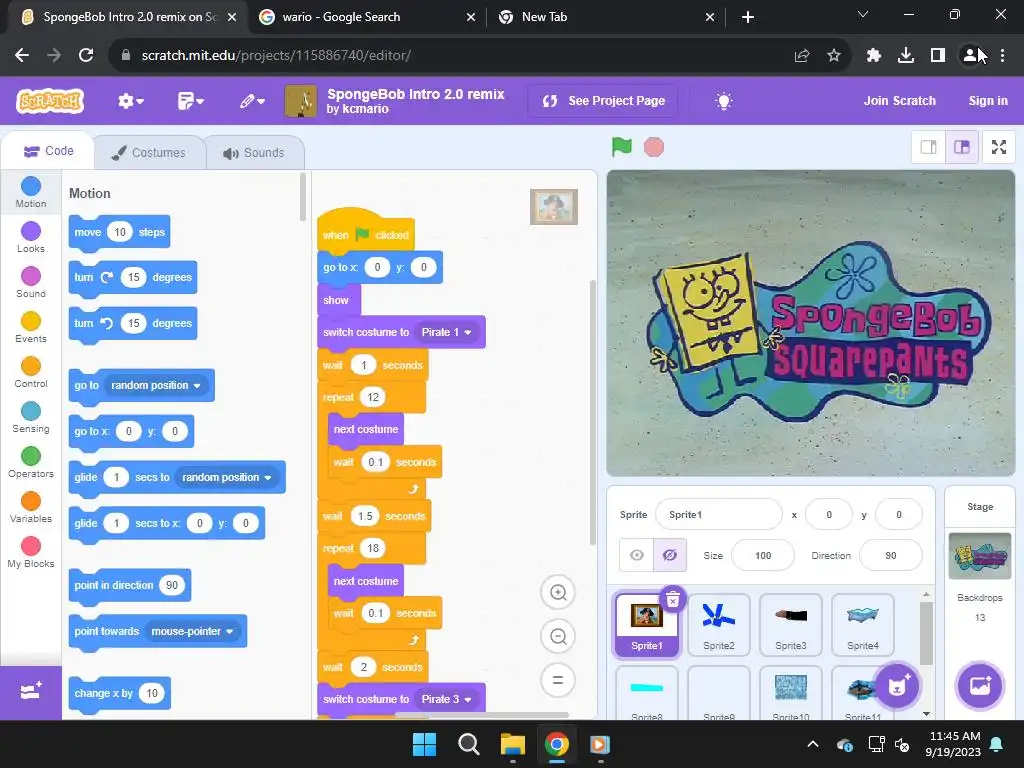
Task: Switch to the Costumes tab
Action: pyautogui.click(x=149, y=153)
